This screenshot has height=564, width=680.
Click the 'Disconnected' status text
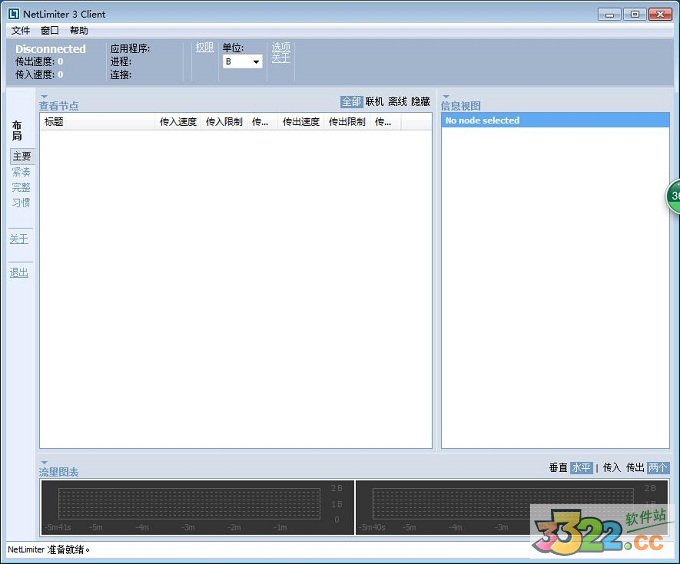[x=50, y=49]
